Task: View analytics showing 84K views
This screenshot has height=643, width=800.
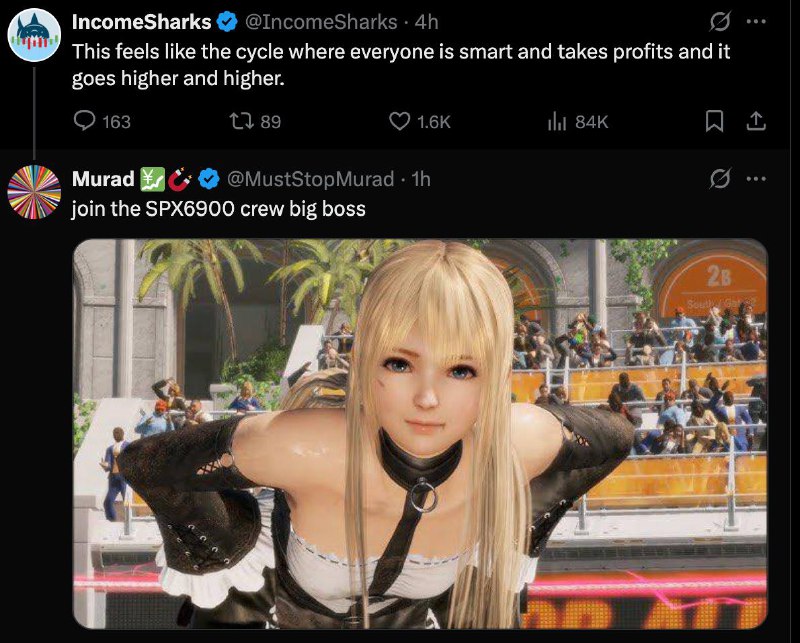Action: [x=578, y=121]
